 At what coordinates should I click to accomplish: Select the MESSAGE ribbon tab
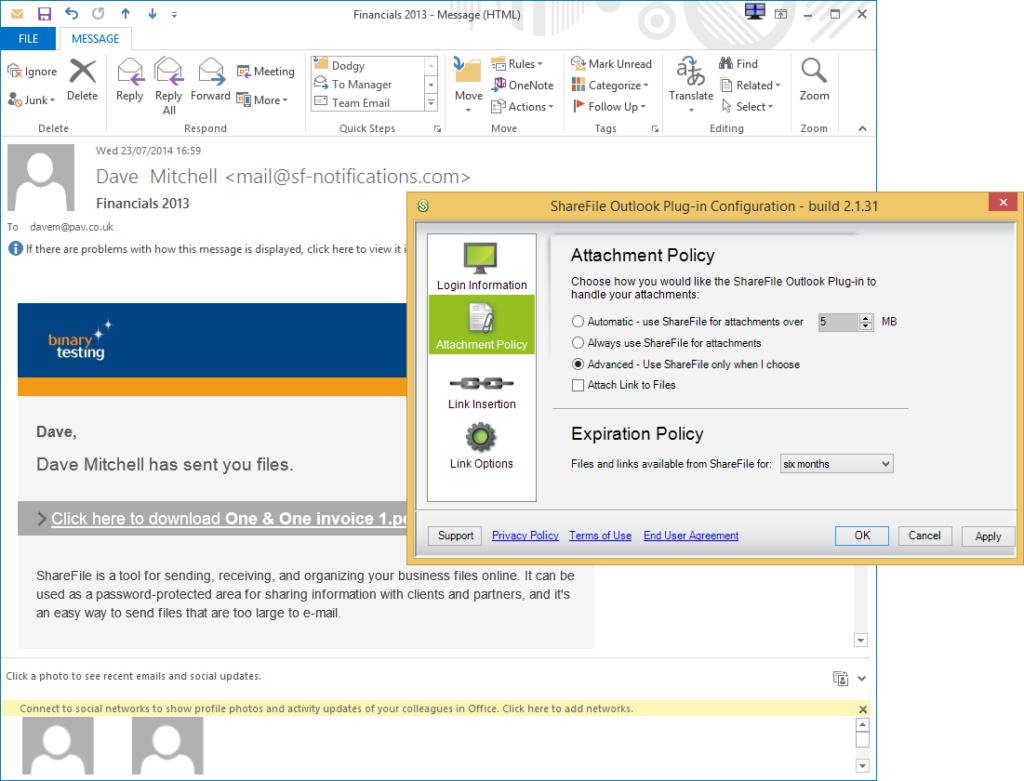tap(95, 38)
